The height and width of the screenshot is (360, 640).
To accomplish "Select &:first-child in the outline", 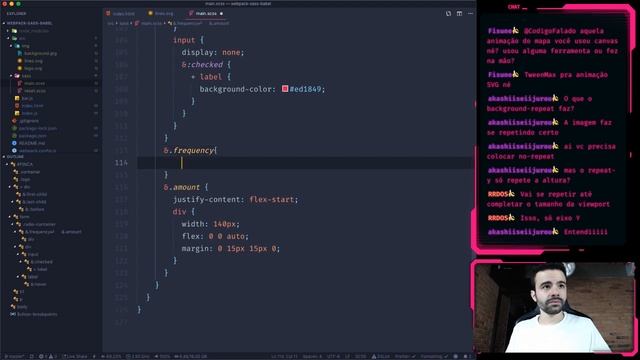I will [x=34, y=194].
